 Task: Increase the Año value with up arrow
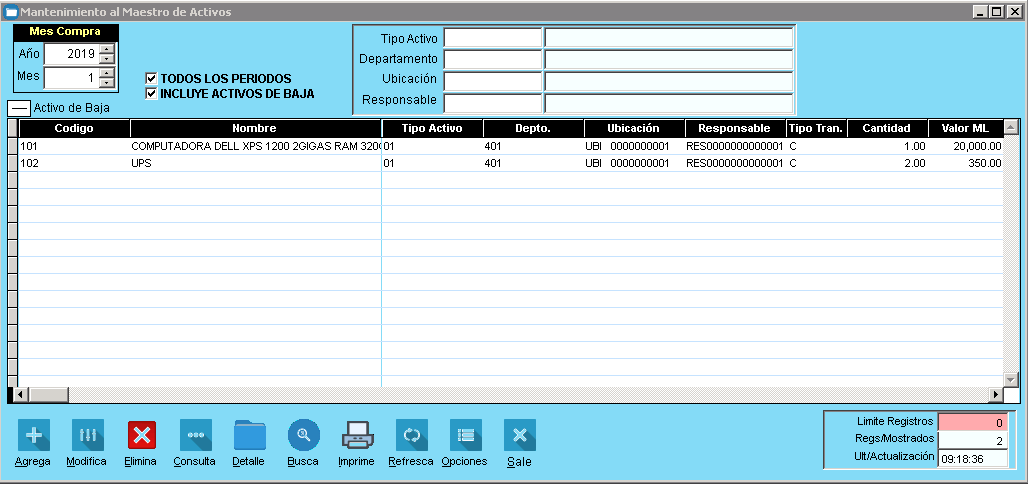click(106, 48)
